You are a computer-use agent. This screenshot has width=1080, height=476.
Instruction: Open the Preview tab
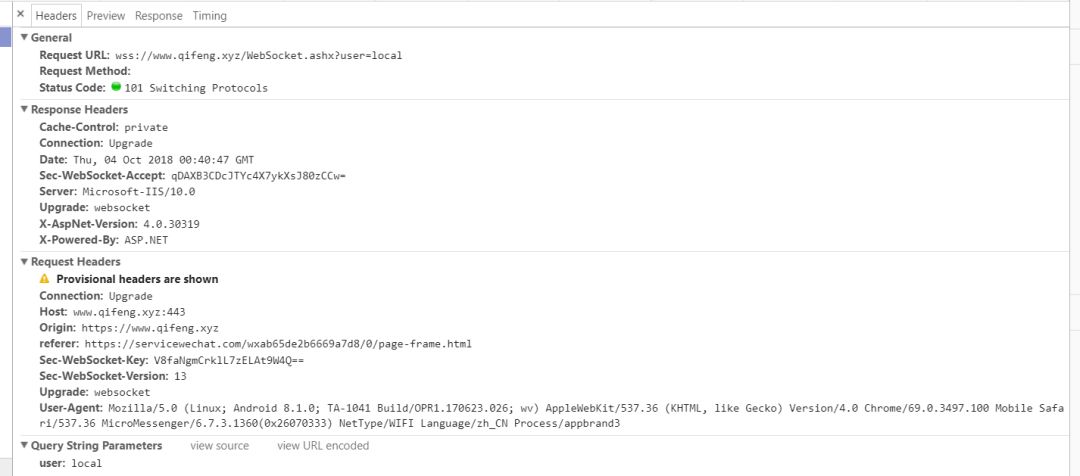[x=106, y=16]
